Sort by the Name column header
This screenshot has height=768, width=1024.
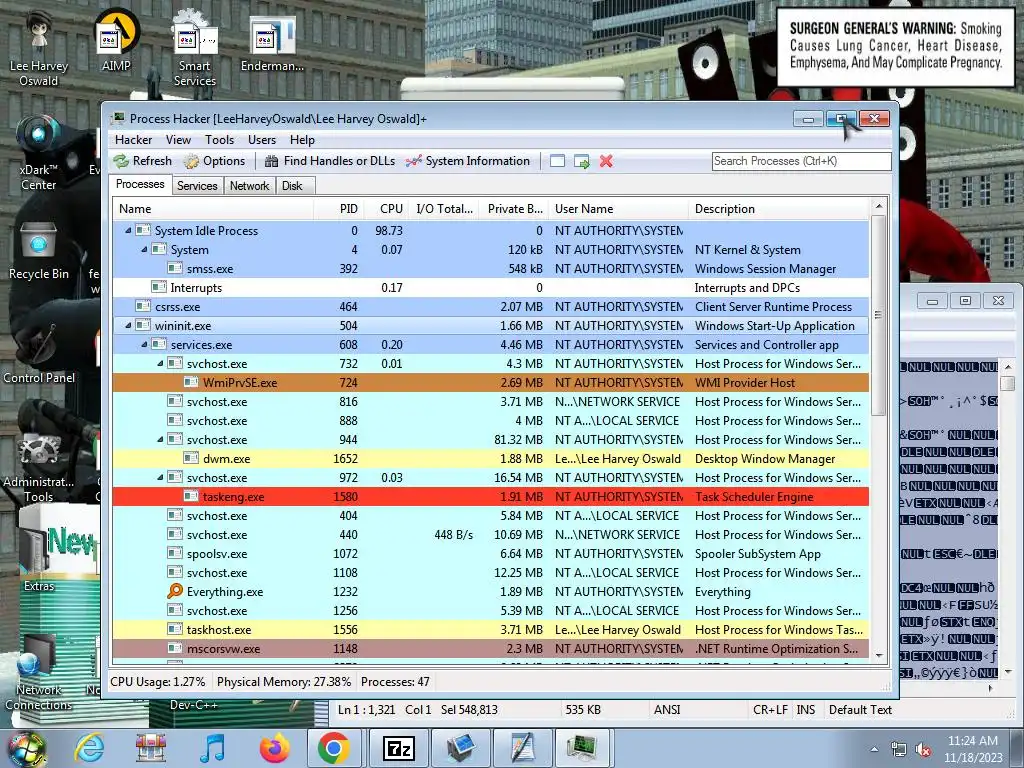coord(213,209)
